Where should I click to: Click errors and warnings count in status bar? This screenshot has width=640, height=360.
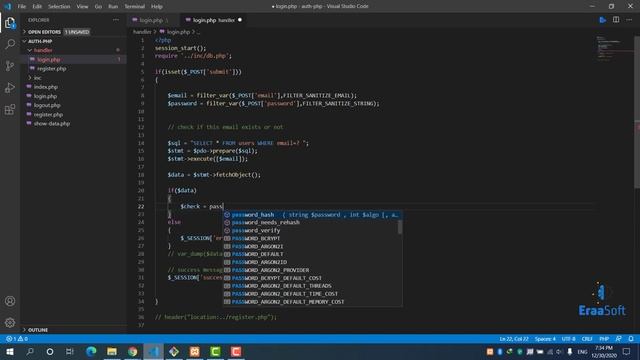pyautogui.click(x=17, y=339)
